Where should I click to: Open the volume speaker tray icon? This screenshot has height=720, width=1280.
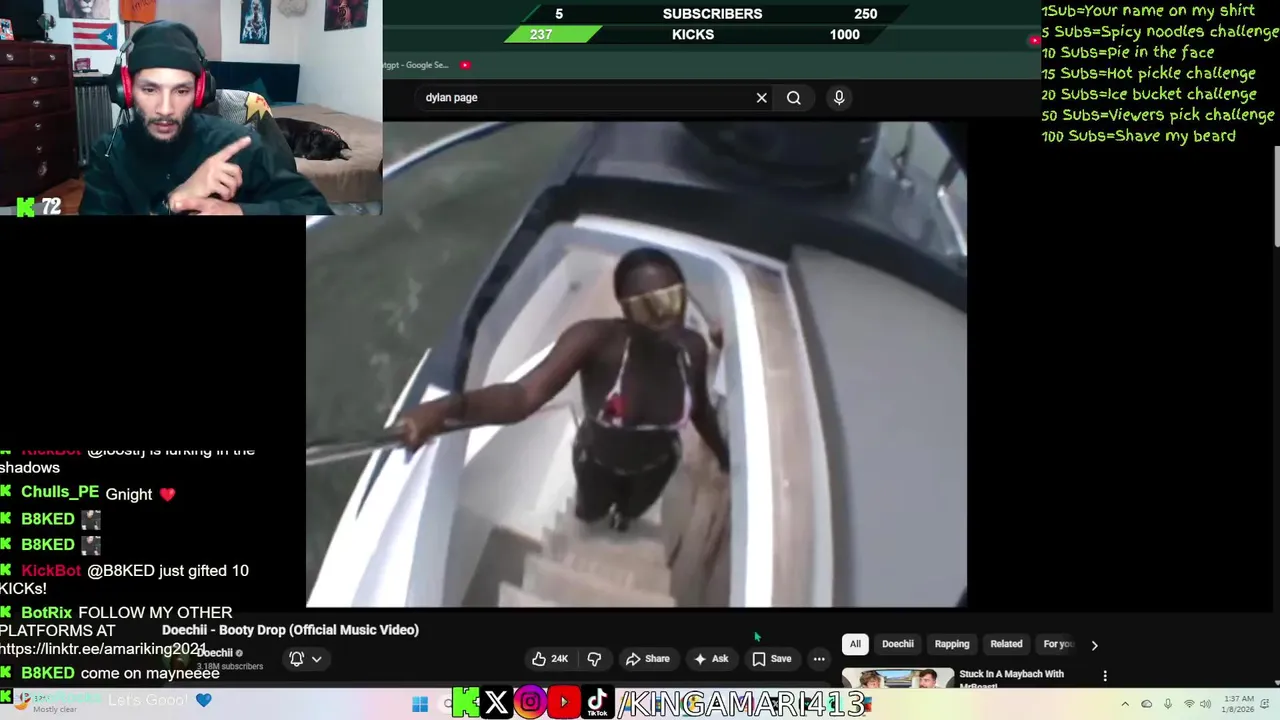[x=1206, y=704]
